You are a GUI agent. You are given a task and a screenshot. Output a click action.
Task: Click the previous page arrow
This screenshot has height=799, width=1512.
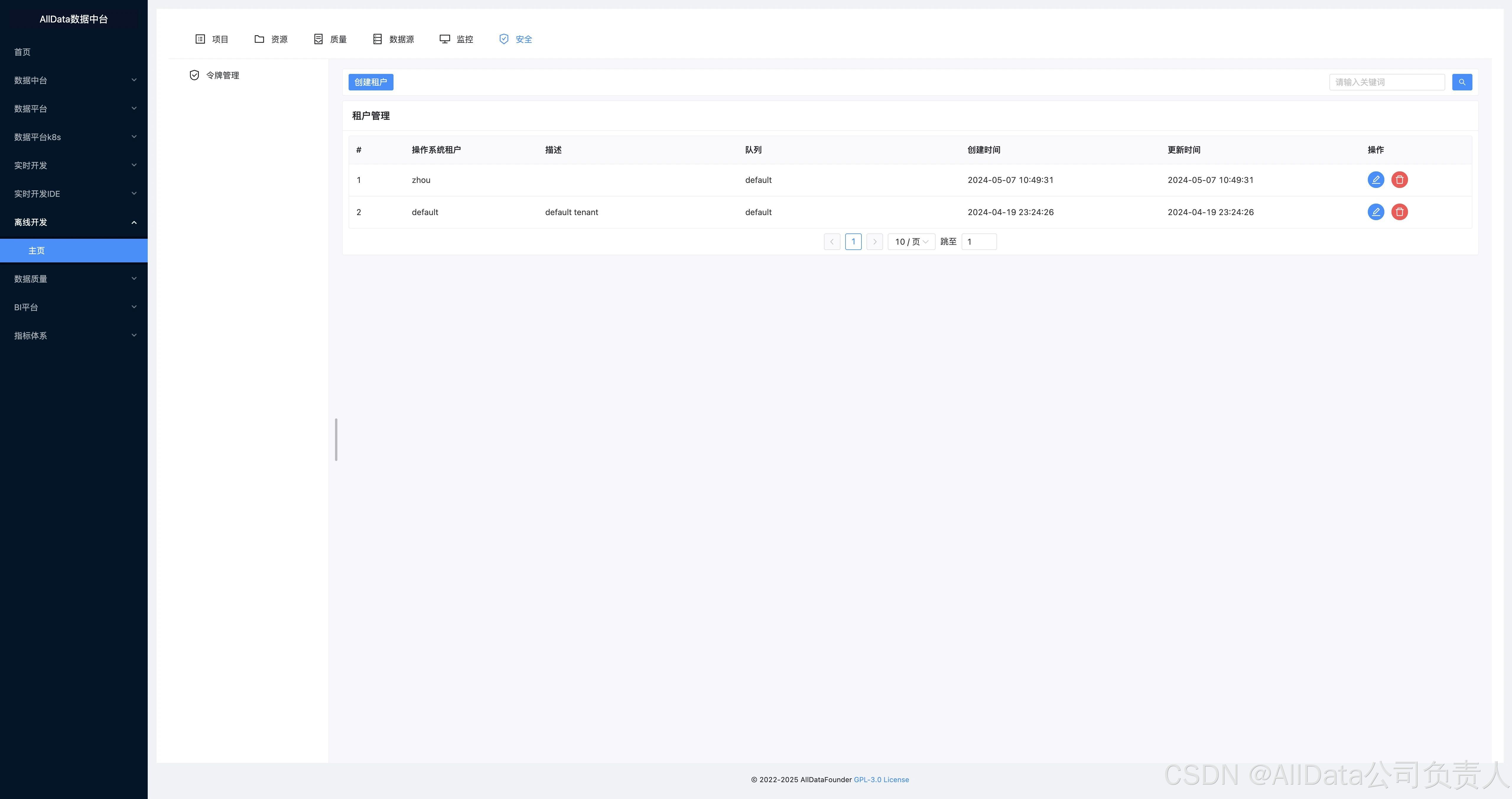832,242
